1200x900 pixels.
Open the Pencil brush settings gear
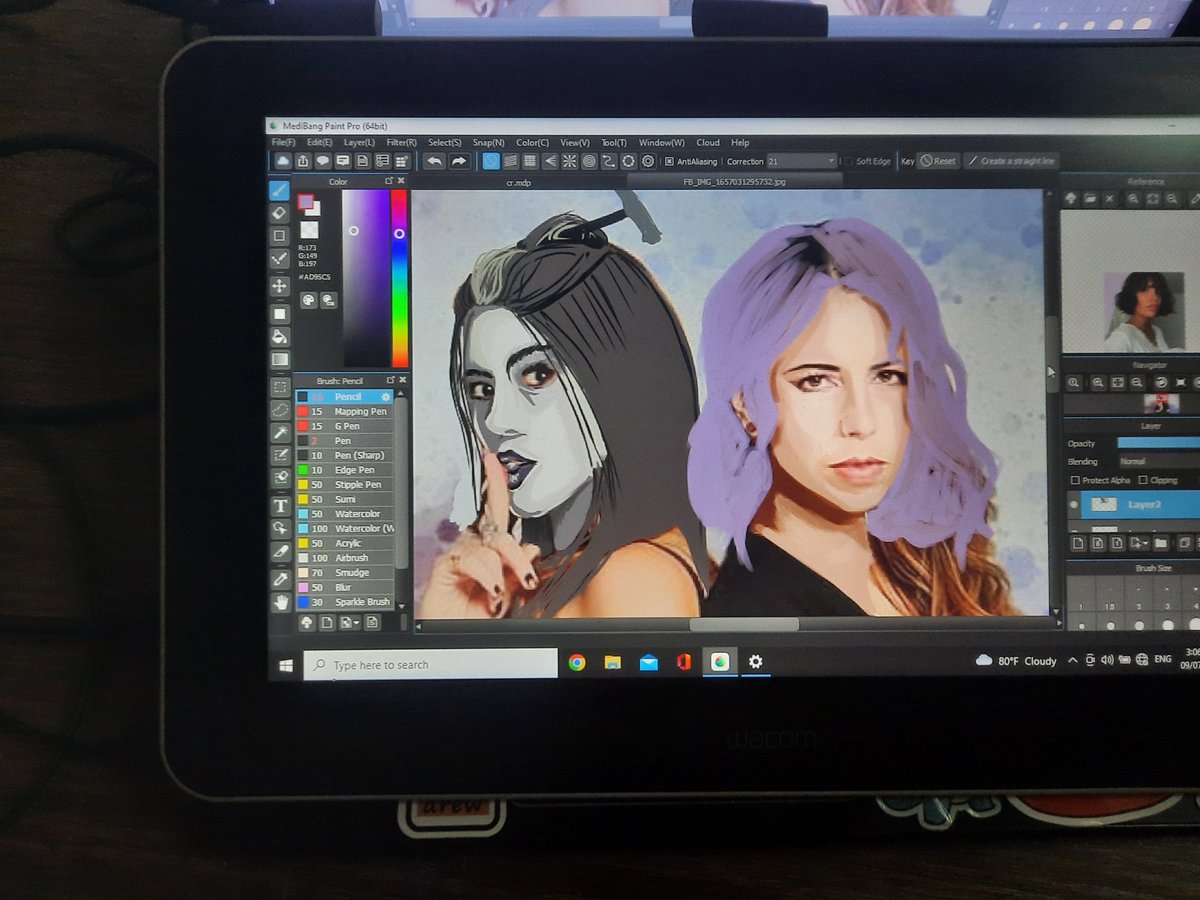coord(386,397)
